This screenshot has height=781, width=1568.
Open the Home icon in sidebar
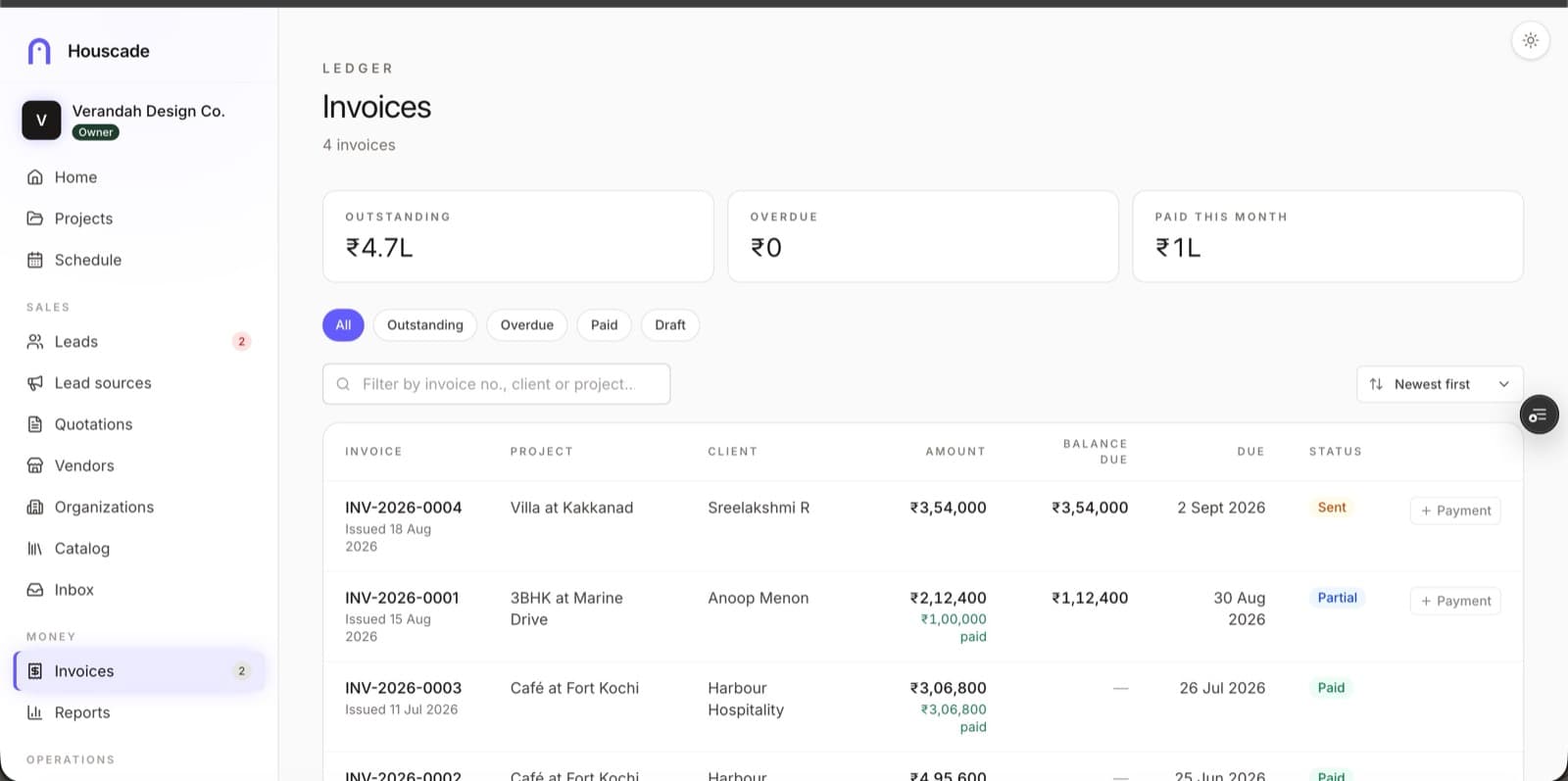[35, 177]
